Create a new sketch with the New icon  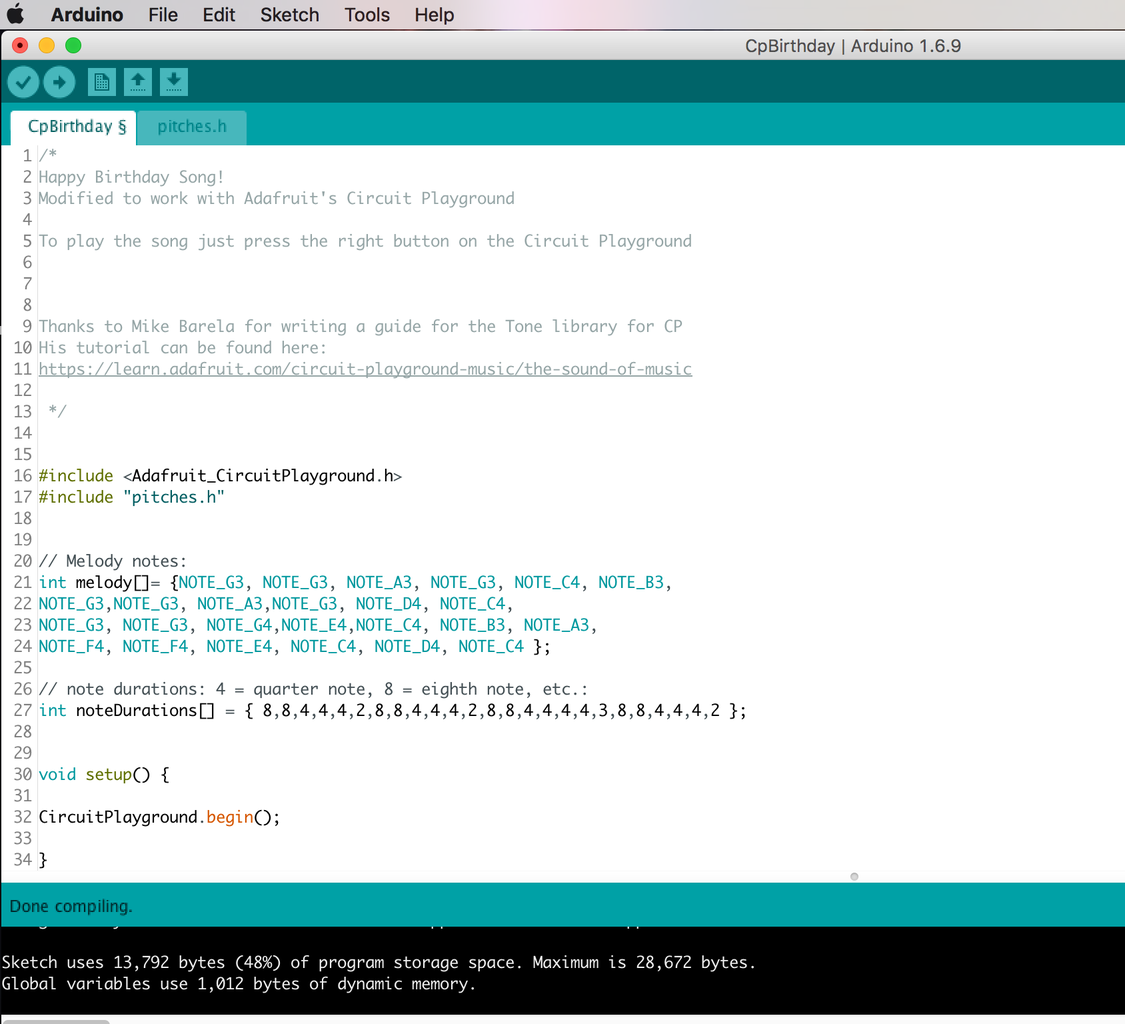pos(102,82)
